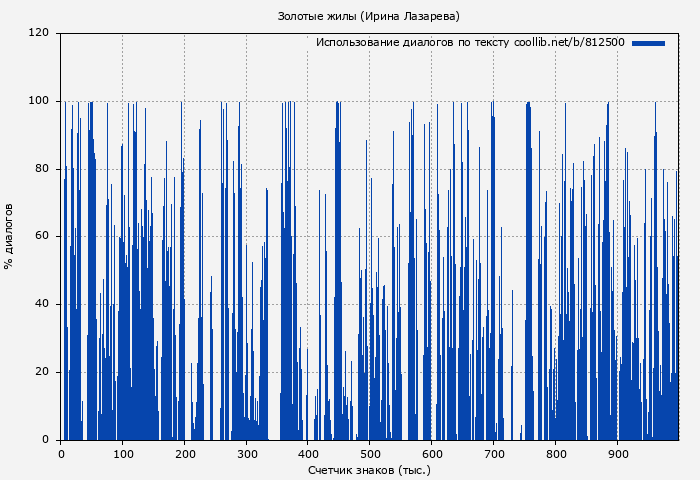Click the x-axis tick label 900

(619, 454)
